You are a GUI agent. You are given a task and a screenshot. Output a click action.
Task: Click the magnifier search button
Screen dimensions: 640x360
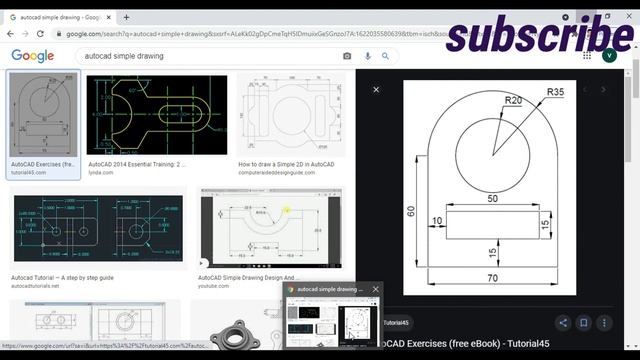point(385,56)
